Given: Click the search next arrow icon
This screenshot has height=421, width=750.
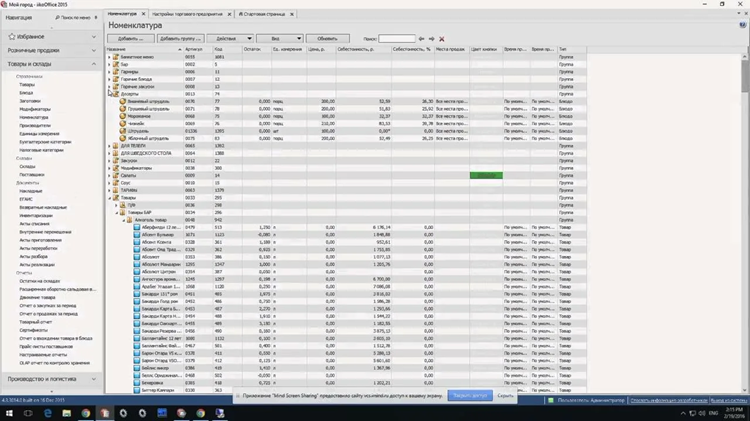Looking at the screenshot, I should [x=431, y=38].
